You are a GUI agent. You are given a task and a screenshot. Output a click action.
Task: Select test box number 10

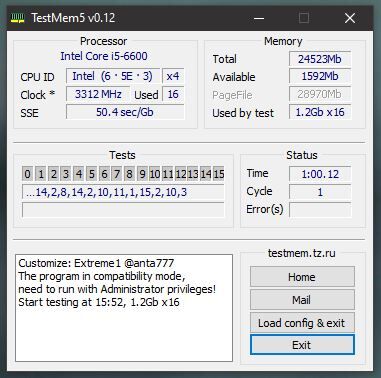[x=155, y=174]
